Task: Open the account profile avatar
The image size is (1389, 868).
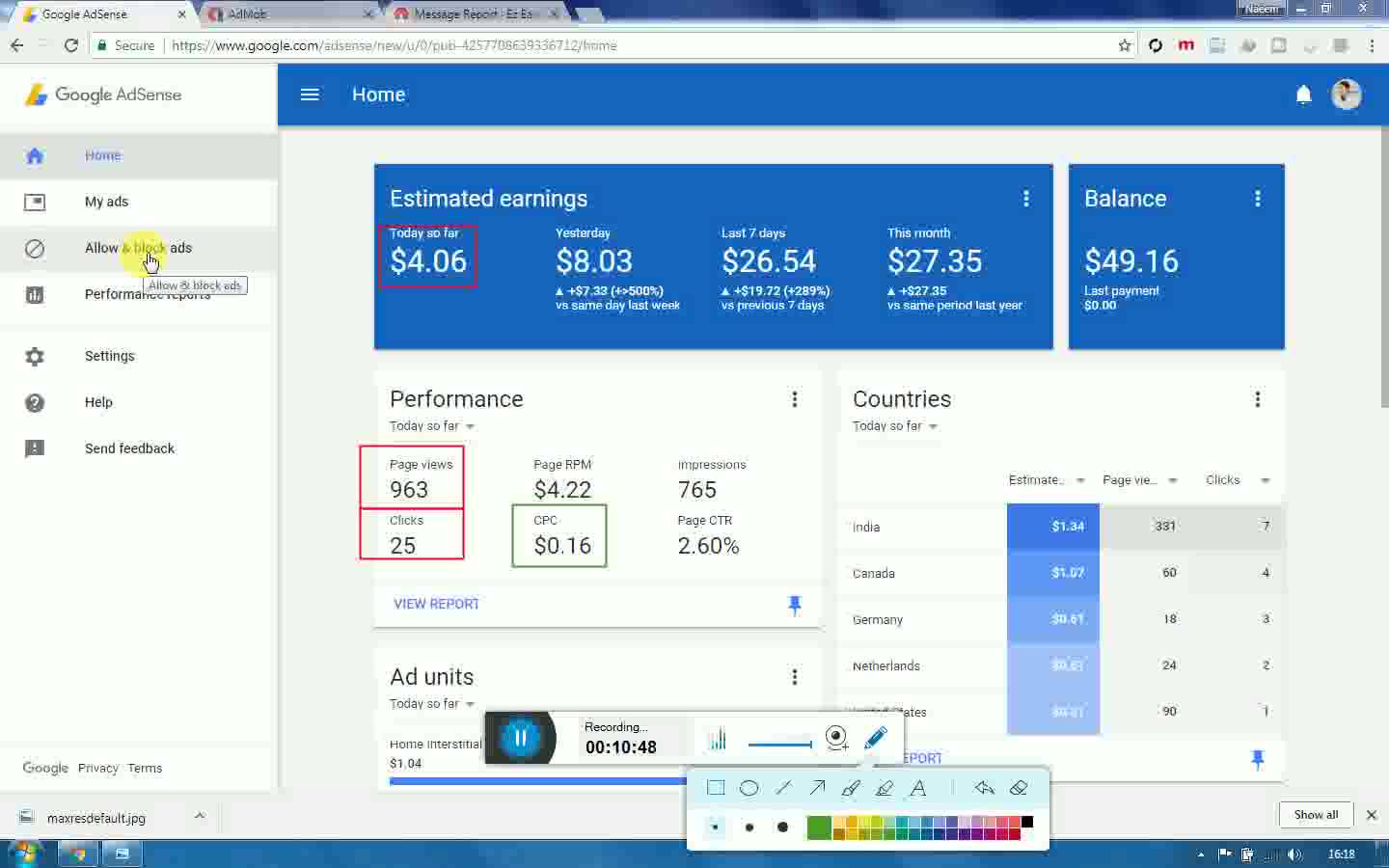Action: [1347, 95]
